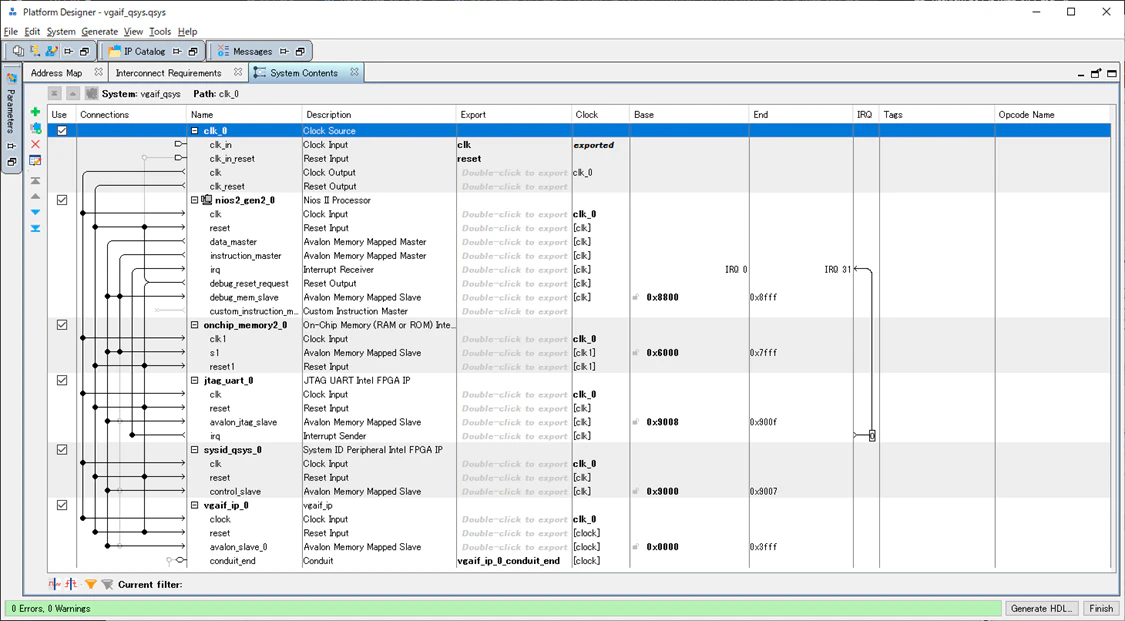Open the Tools menu
The height and width of the screenshot is (621, 1125).
click(x=160, y=32)
